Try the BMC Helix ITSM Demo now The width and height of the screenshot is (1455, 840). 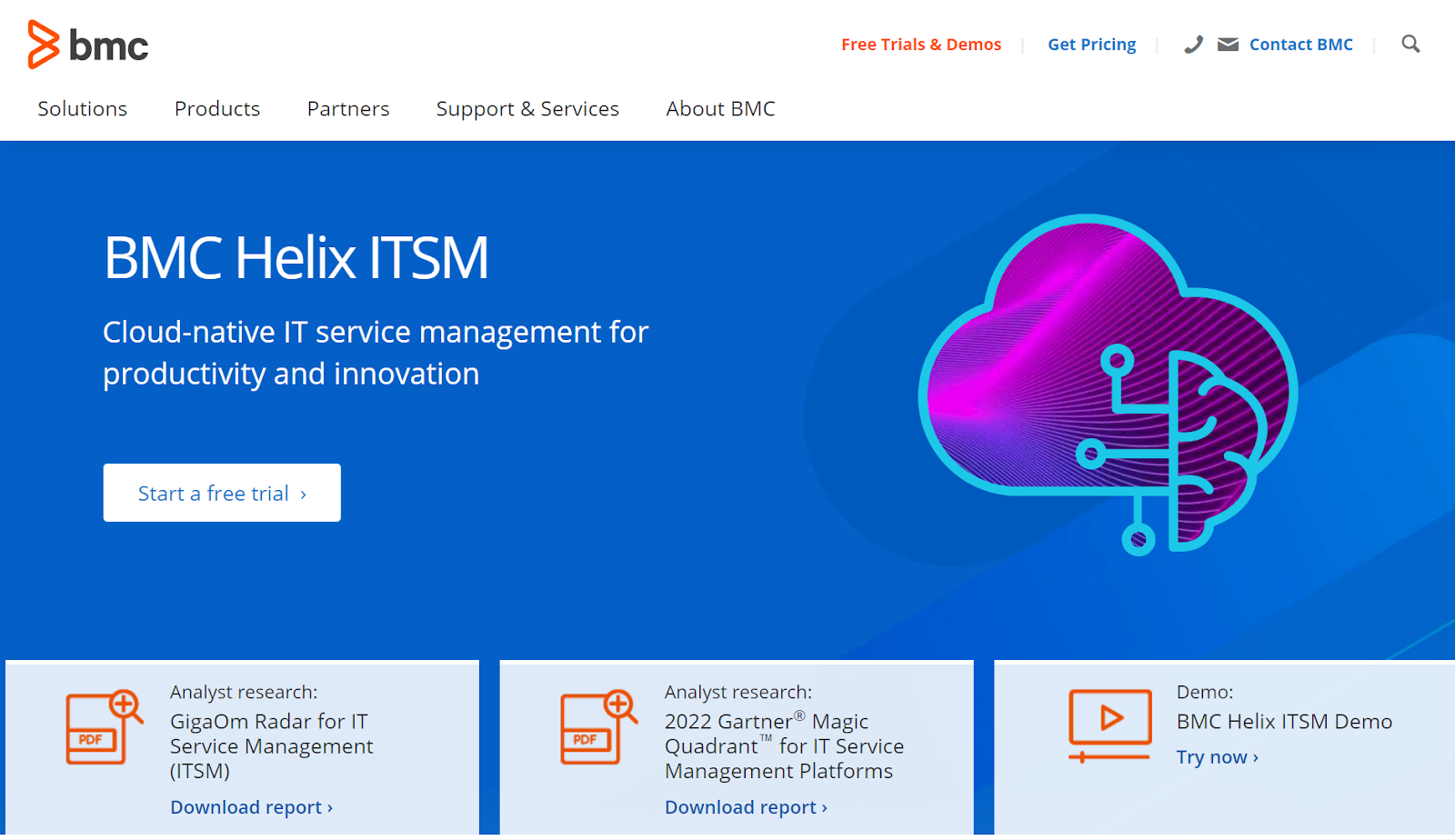1216,755
